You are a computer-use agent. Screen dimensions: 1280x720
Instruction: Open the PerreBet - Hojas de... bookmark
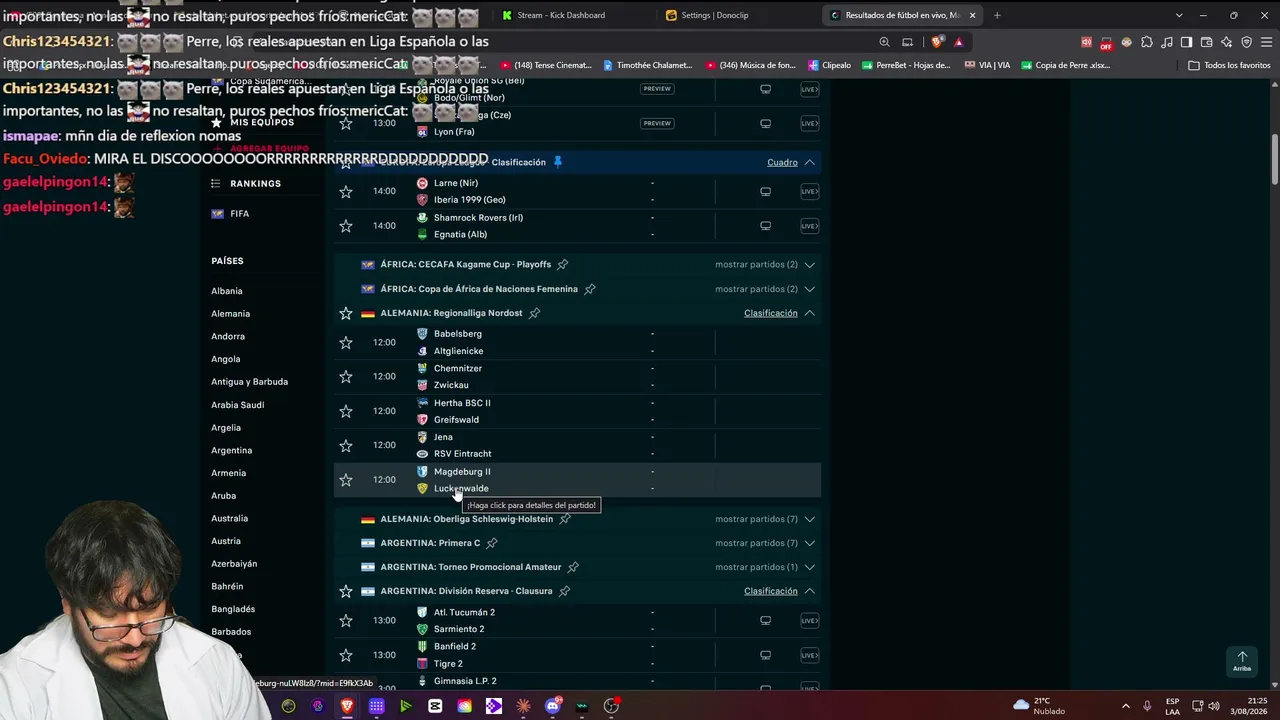(905, 65)
